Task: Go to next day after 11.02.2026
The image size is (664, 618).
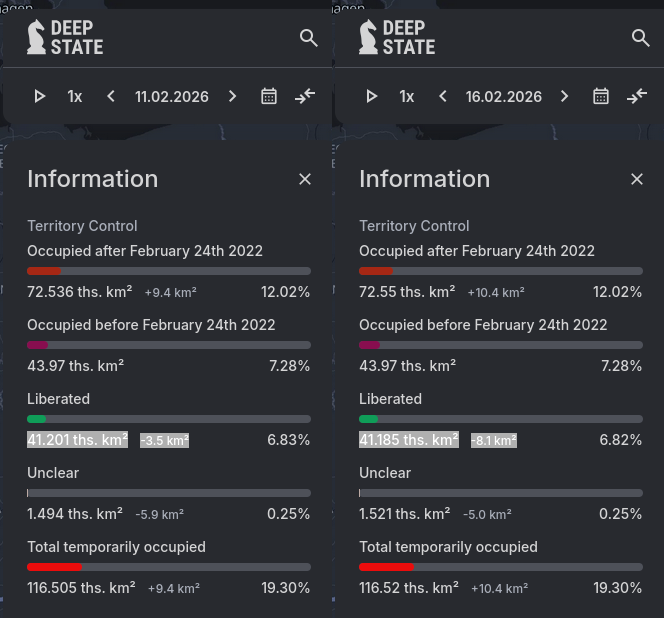Action: point(232,97)
